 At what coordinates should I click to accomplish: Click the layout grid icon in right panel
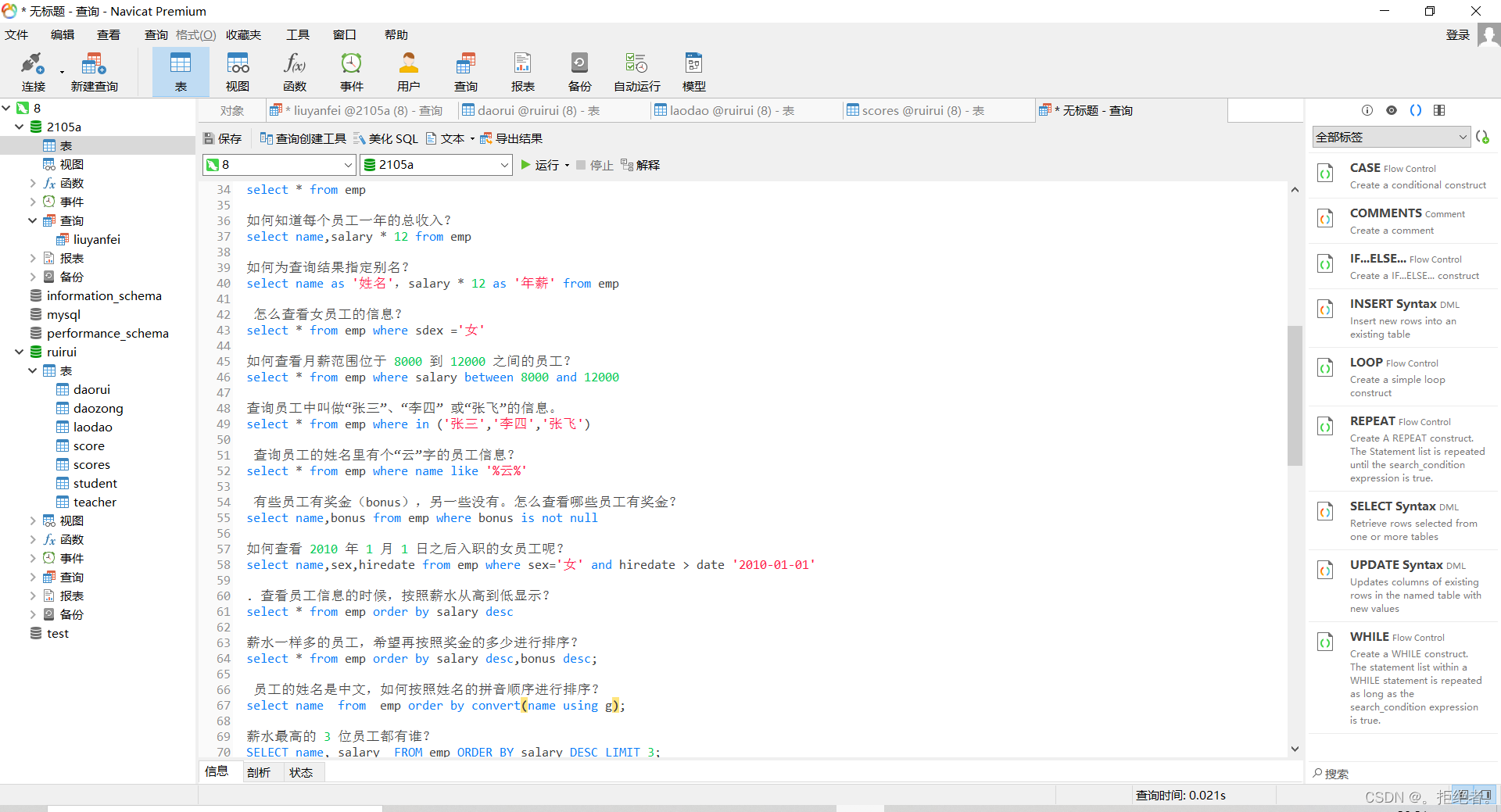click(x=1439, y=110)
